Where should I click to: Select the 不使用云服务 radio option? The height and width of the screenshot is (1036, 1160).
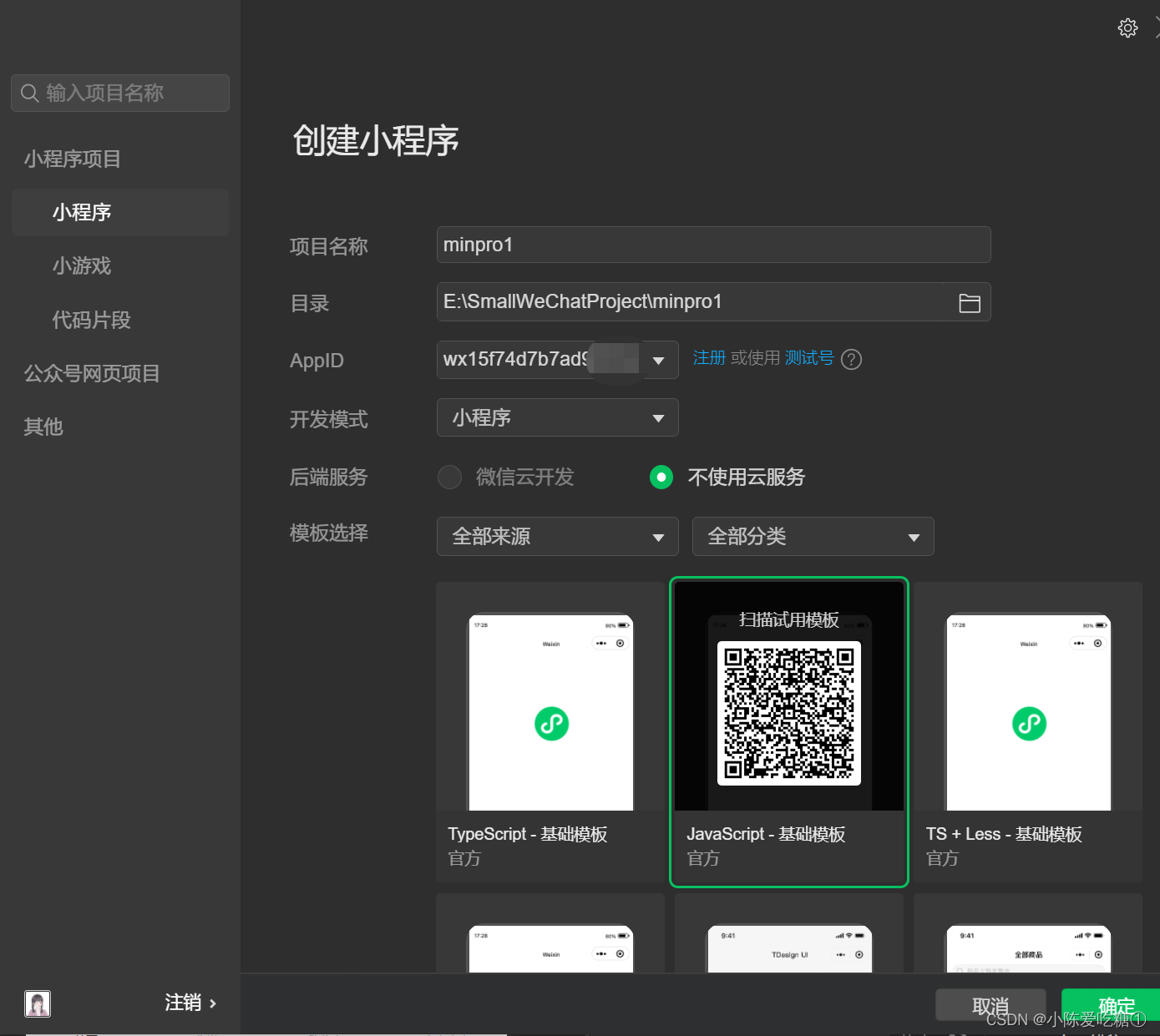coord(661,477)
